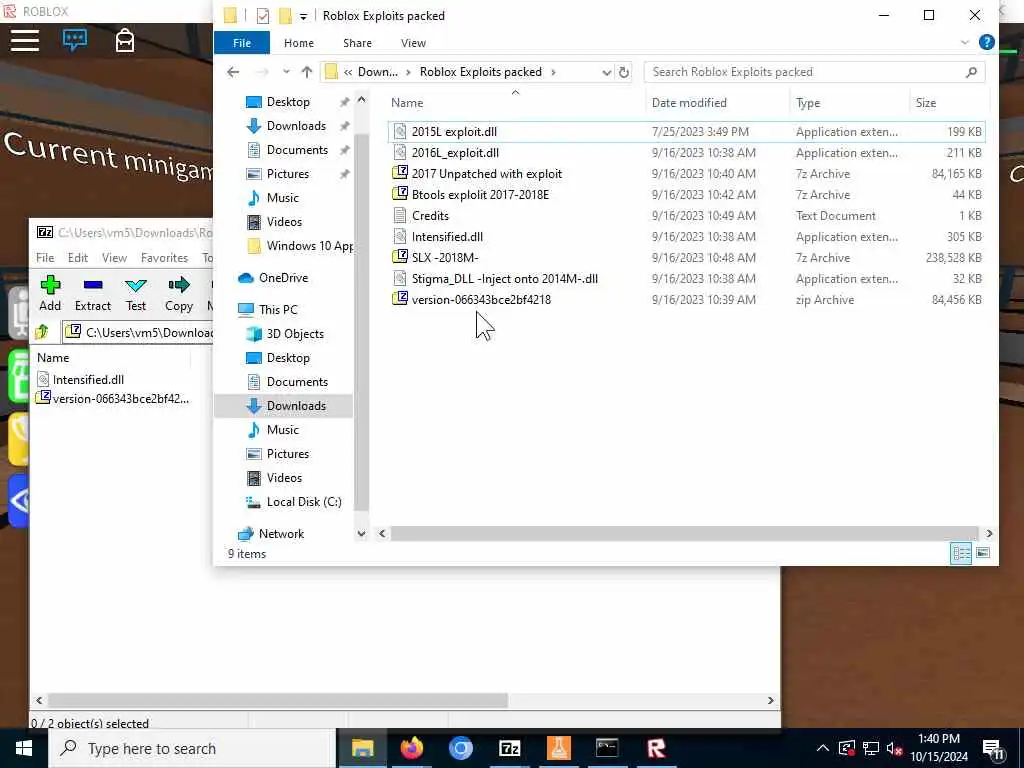Click the muted volume tray icon
The height and width of the screenshot is (768, 1024).
(894, 749)
